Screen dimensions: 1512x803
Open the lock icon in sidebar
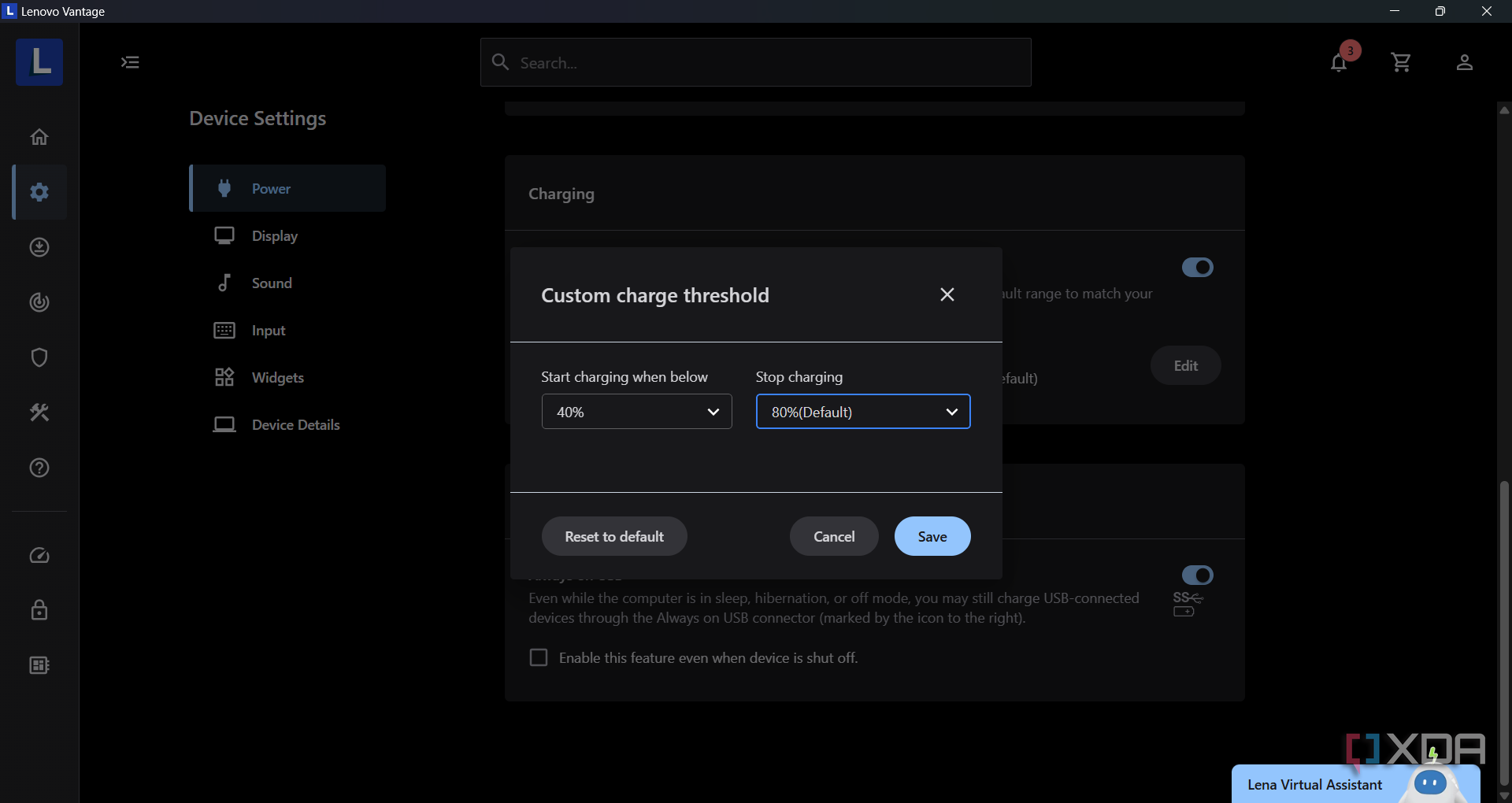point(39,610)
